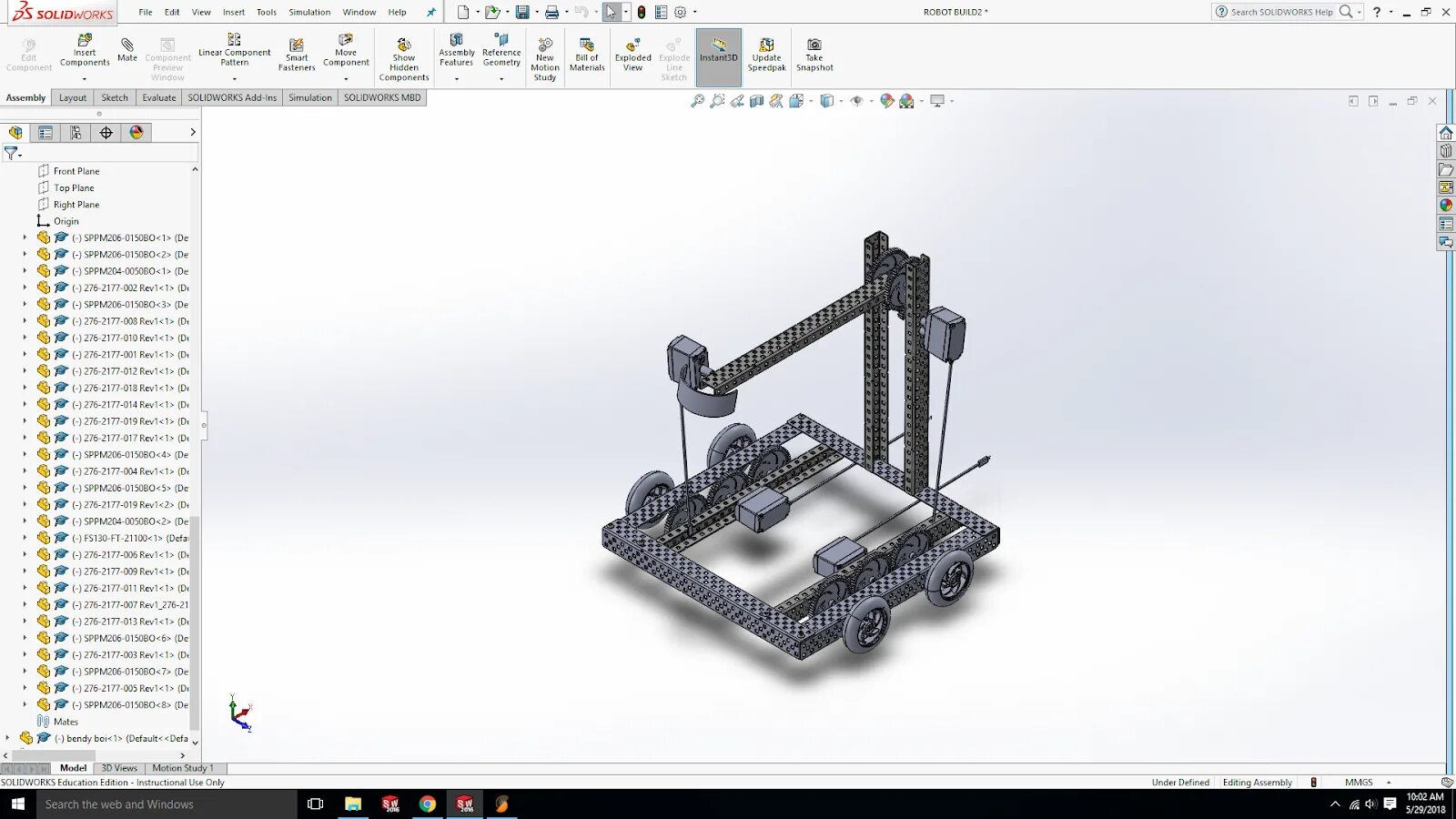The height and width of the screenshot is (819, 1456).
Task: Select the Mate tool in the ribbon
Action: pyautogui.click(x=127, y=50)
